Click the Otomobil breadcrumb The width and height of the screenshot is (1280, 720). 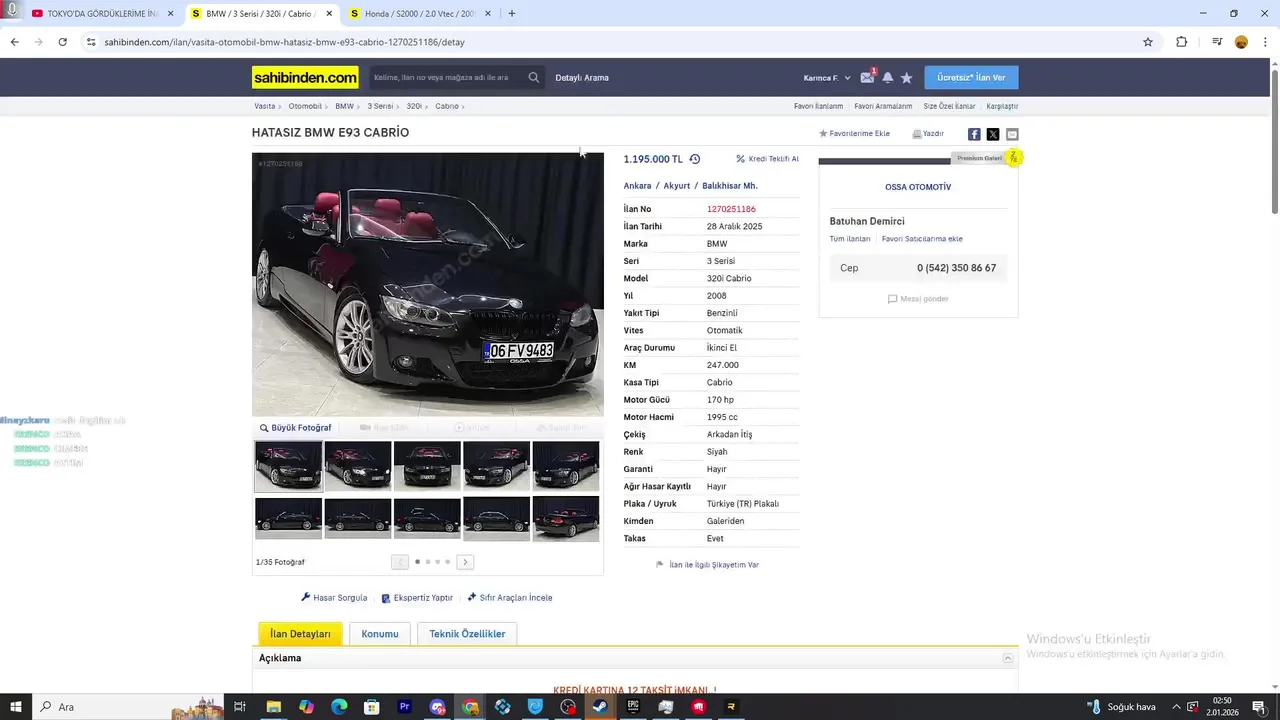[305, 106]
